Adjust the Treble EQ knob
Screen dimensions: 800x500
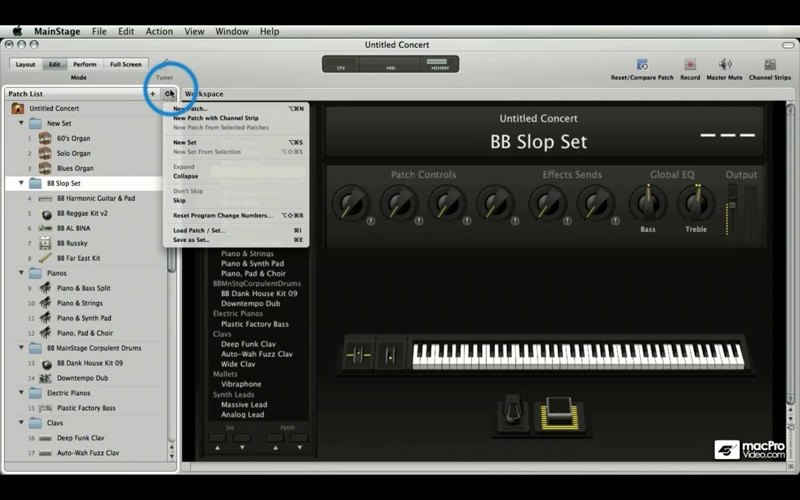tap(696, 203)
